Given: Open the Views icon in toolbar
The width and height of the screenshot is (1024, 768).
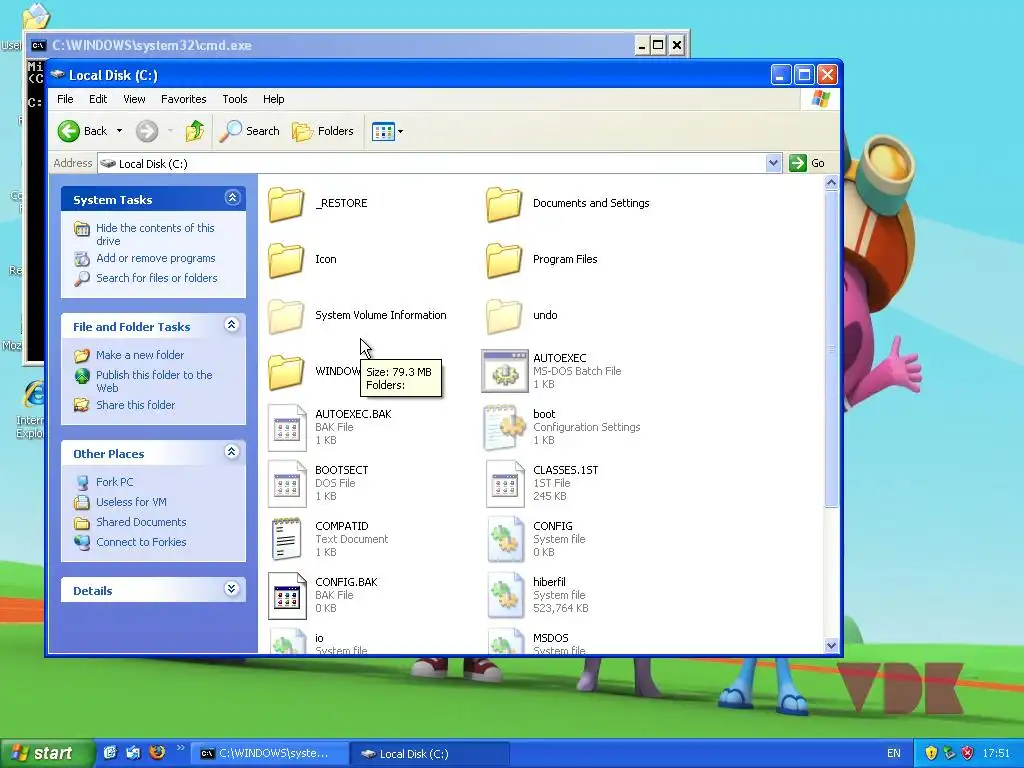Looking at the screenshot, I should pyautogui.click(x=383, y=131).
